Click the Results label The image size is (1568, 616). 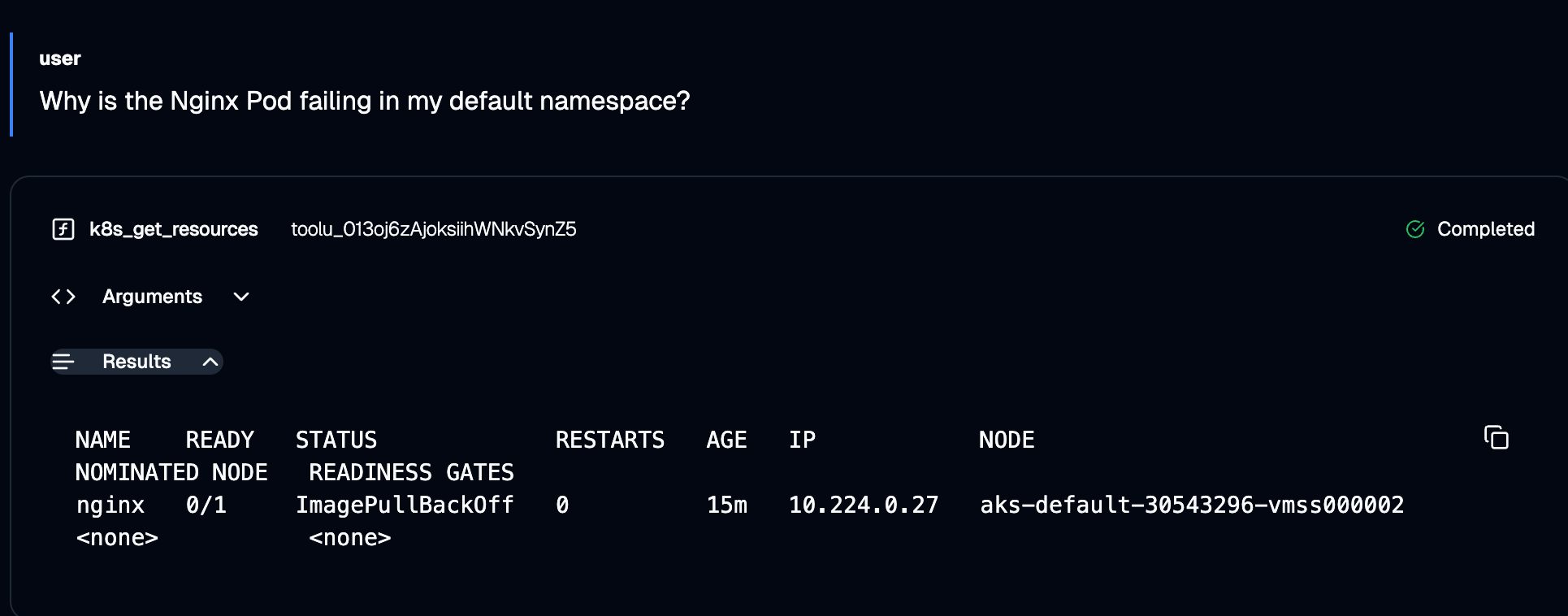click(136, 362)
